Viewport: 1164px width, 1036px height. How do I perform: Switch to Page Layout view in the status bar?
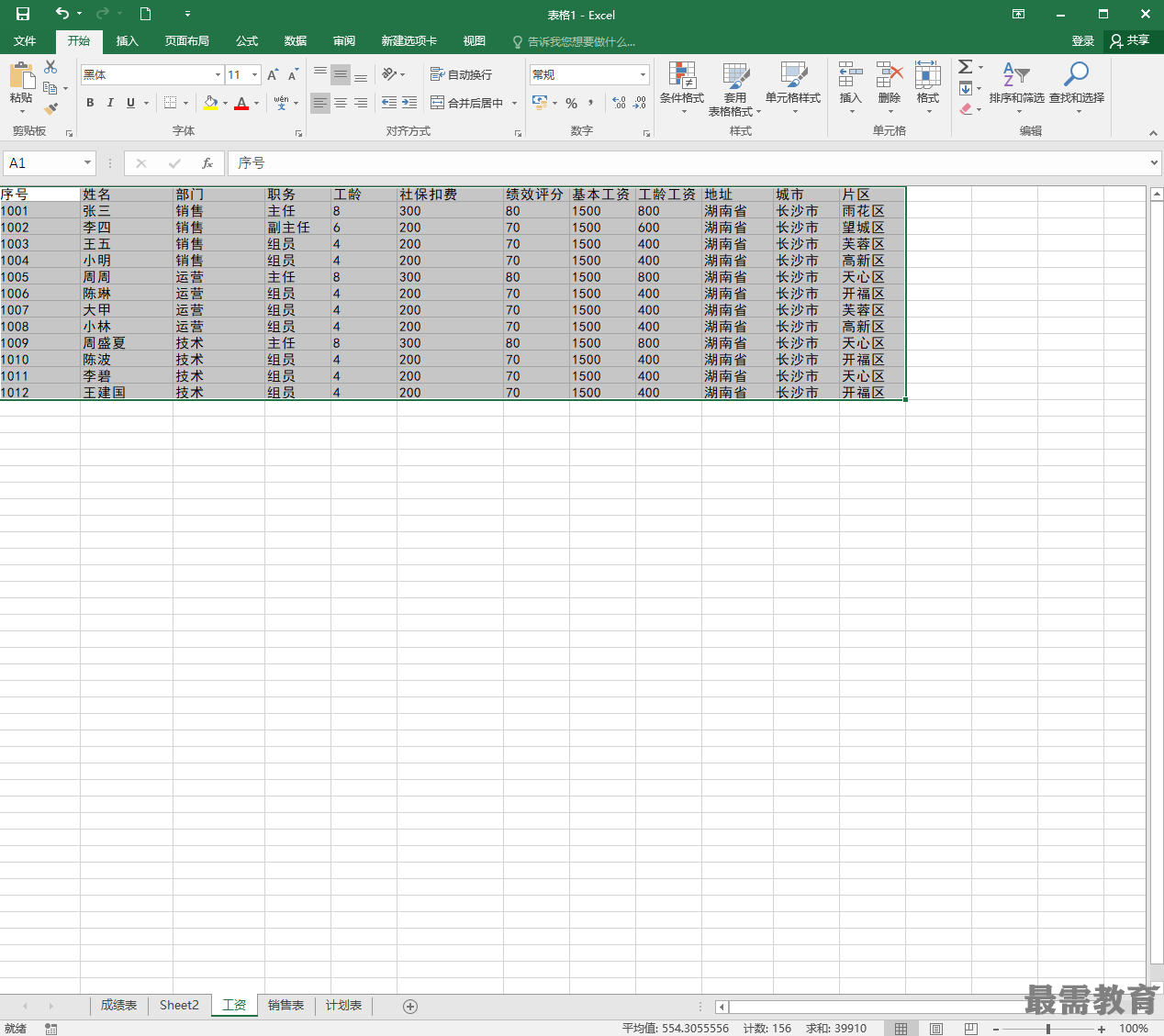coord(935,1029)
